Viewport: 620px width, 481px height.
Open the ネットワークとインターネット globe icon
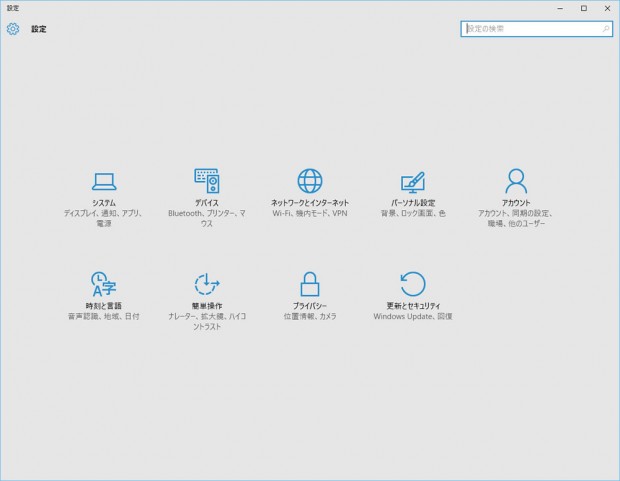click(310, 181)
